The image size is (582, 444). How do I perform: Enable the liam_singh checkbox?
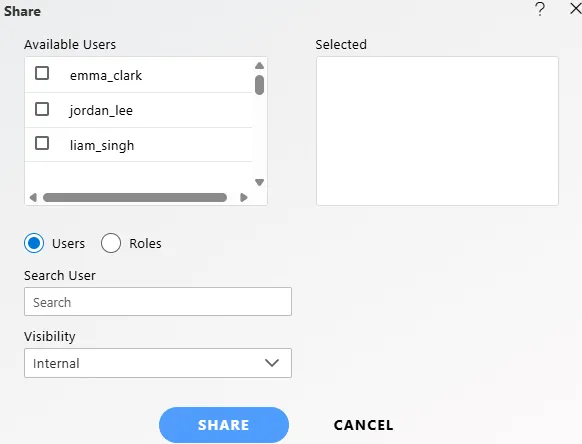42,143
